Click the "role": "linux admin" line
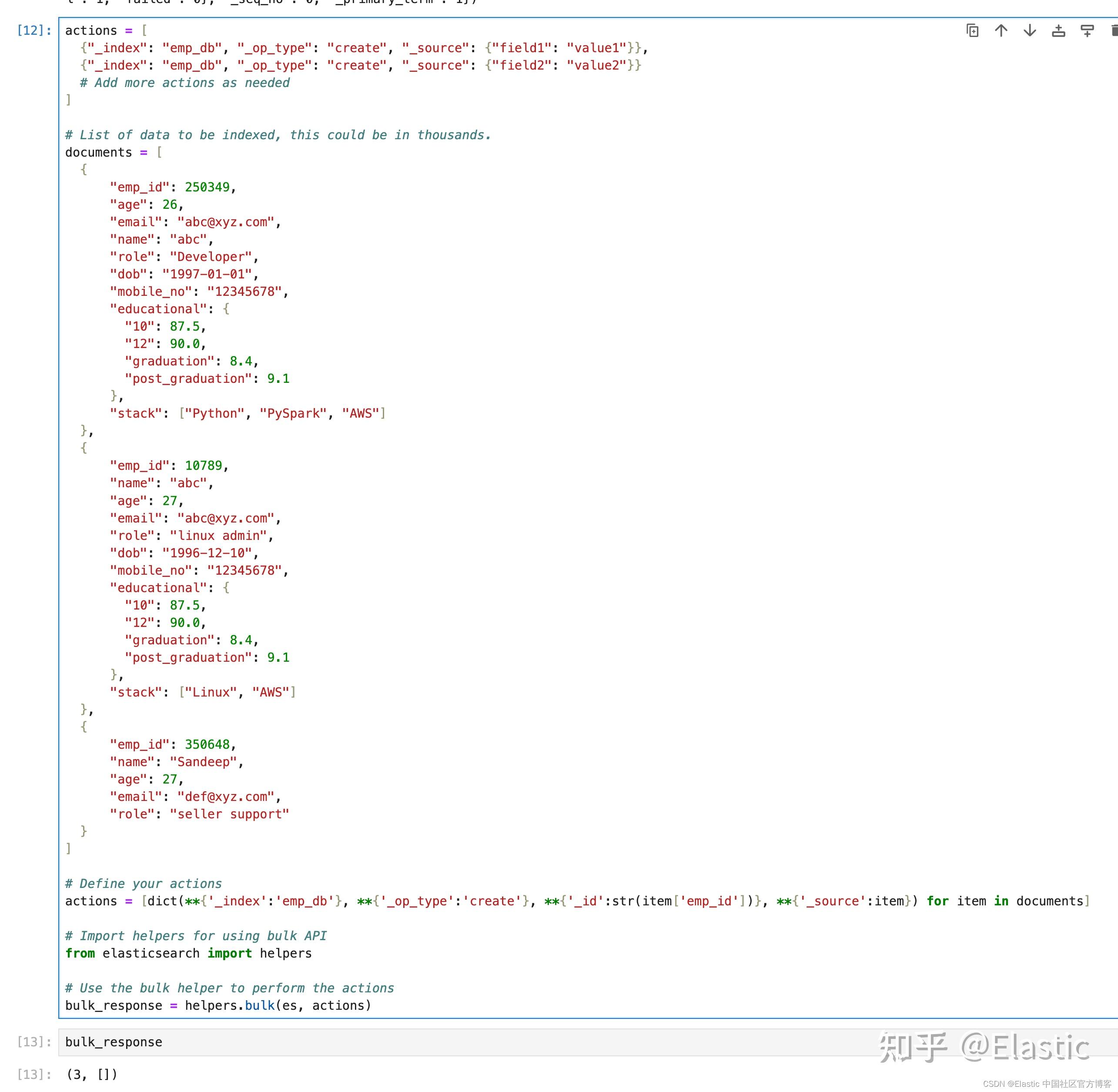The image size is (1118, 1092). [191, 536]
